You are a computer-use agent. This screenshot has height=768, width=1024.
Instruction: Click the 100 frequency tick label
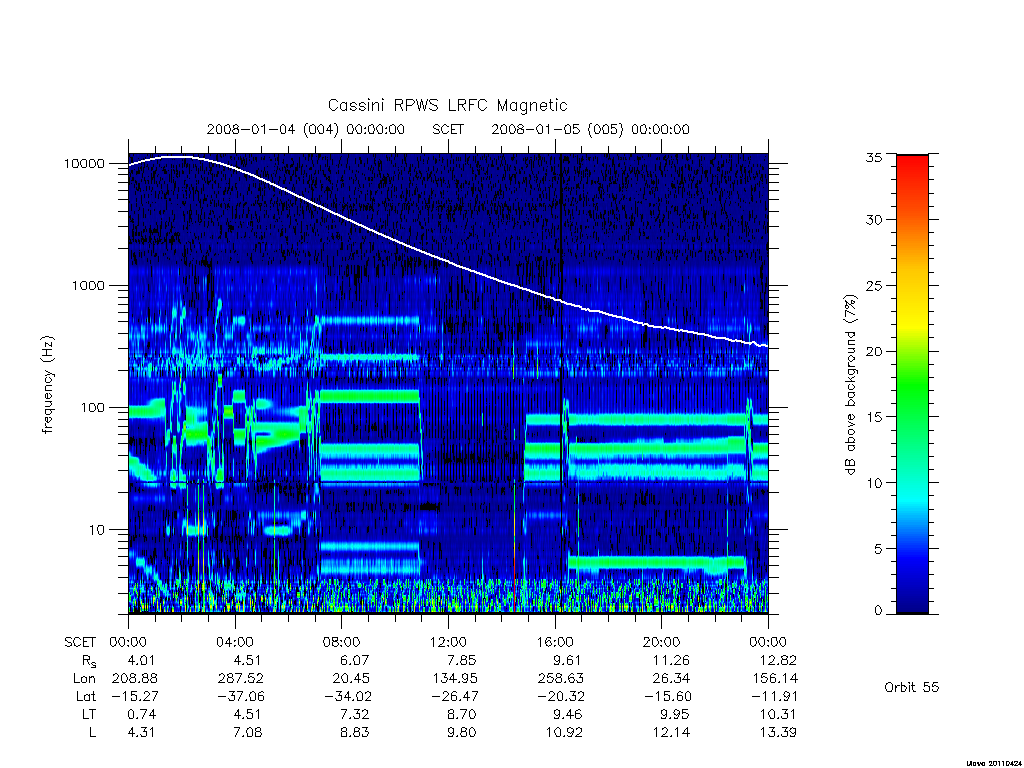(92, 408)
